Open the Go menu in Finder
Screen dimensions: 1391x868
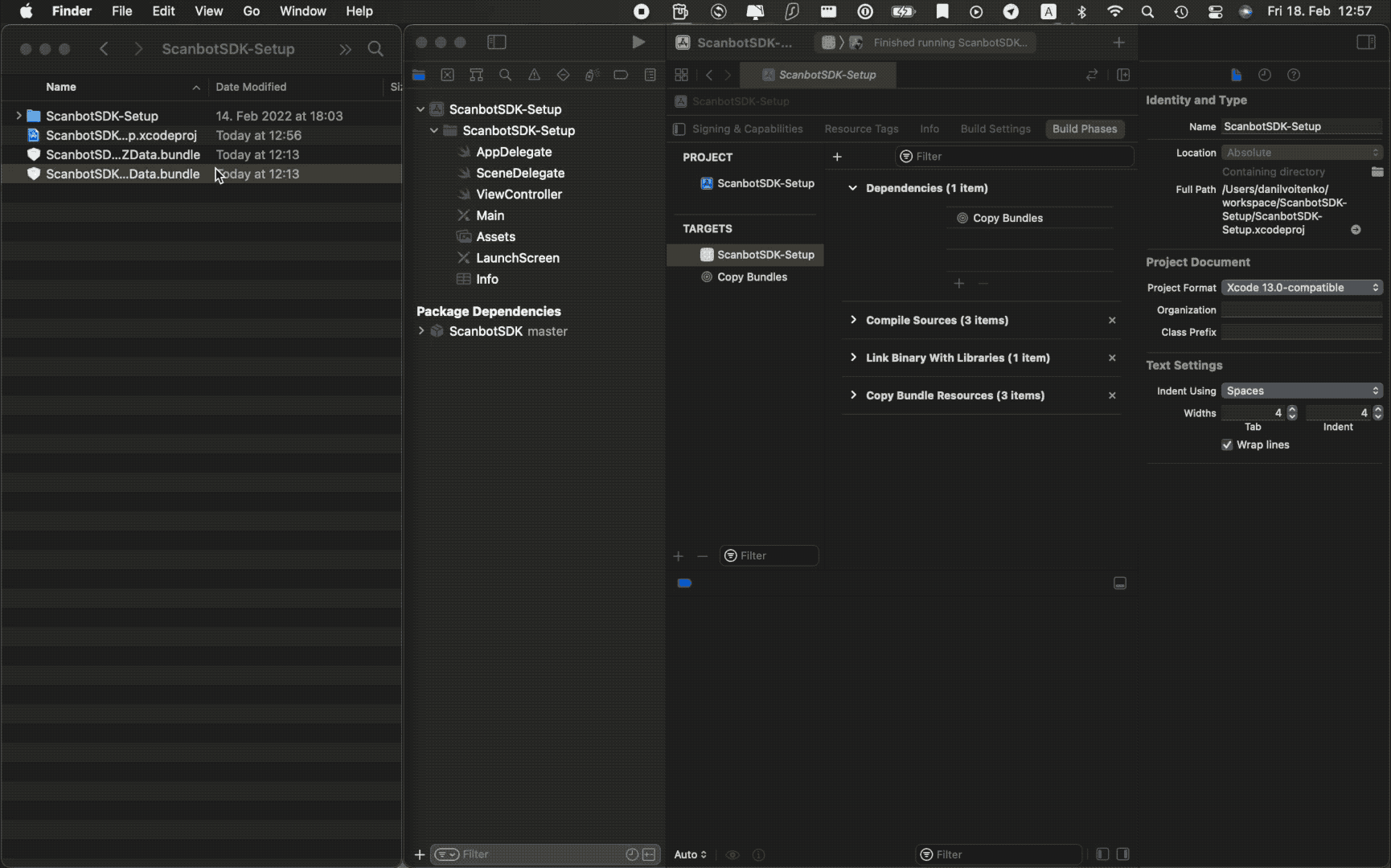[x=251, y=11]
